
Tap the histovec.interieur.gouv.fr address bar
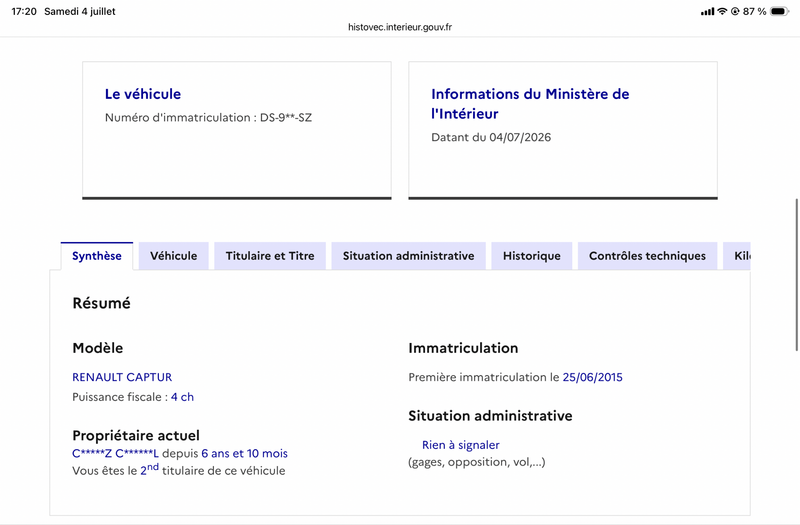[x=400, y=27]
